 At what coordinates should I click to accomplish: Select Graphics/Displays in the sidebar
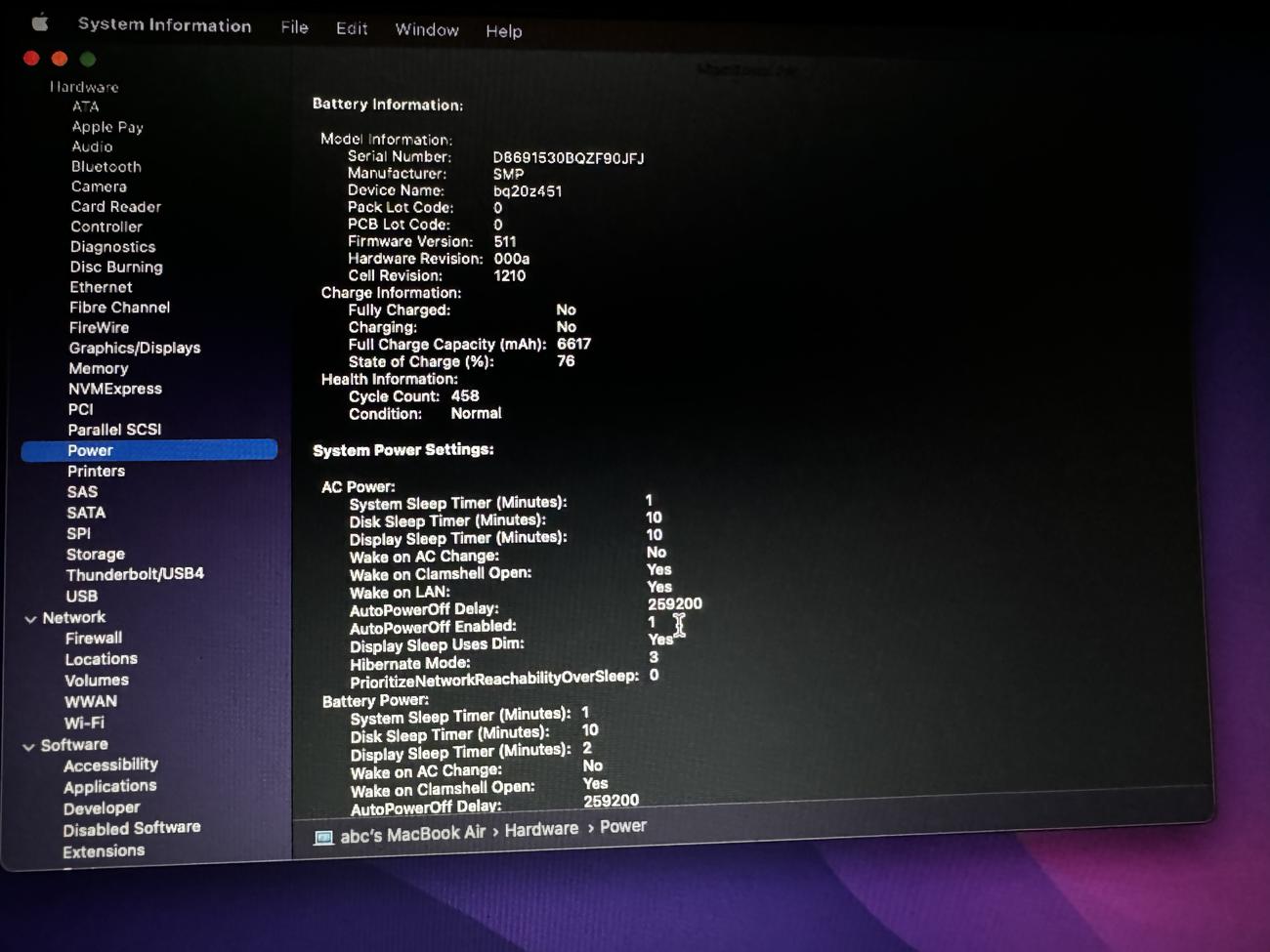(135, 348)
